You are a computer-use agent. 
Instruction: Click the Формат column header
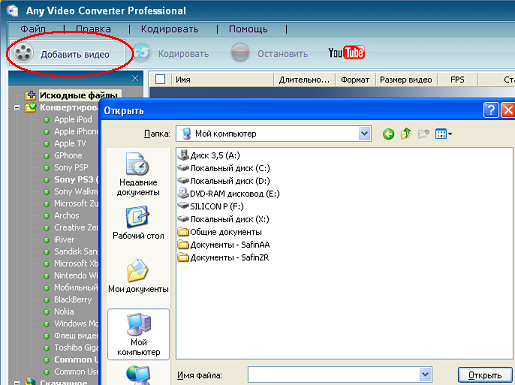tap(355, 80)
